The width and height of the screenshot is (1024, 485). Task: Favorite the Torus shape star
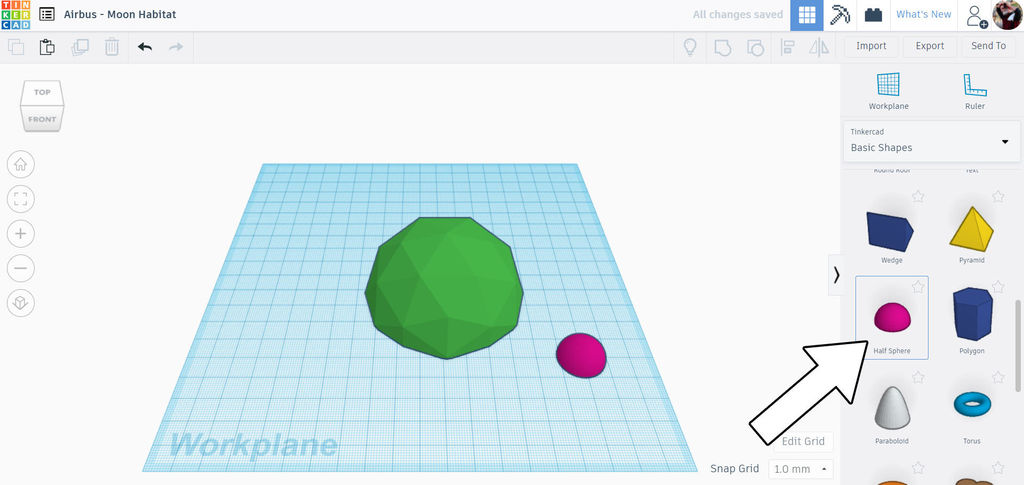click(x=998, y=377)
